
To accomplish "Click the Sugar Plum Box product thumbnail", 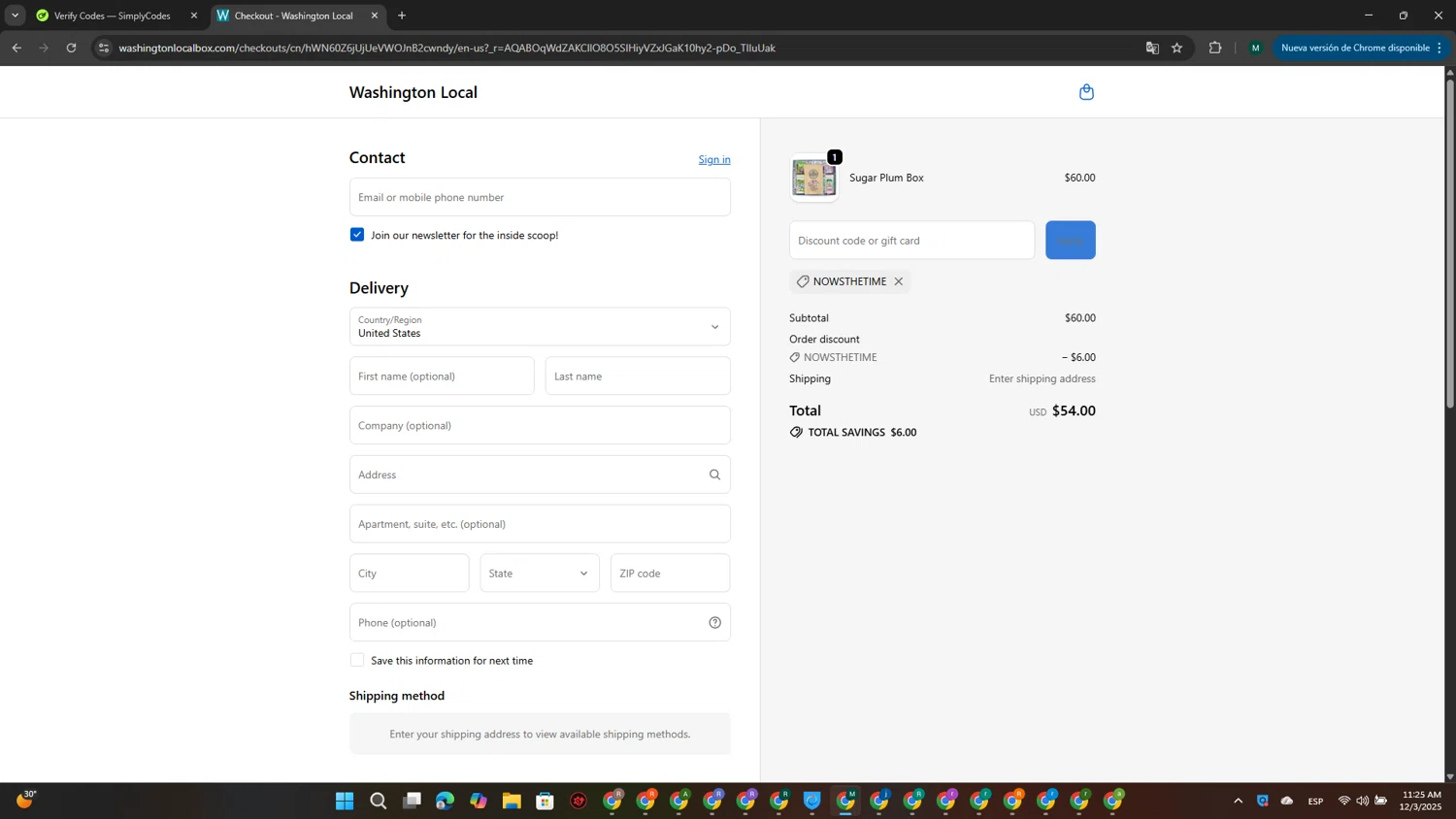I will [813, 179].
